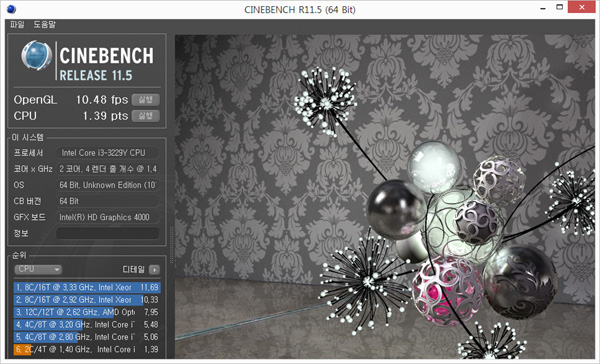This screenshot has width=600, height=364.
Task: Click the GFX 보드 graphics field
Action: [108, 217]
